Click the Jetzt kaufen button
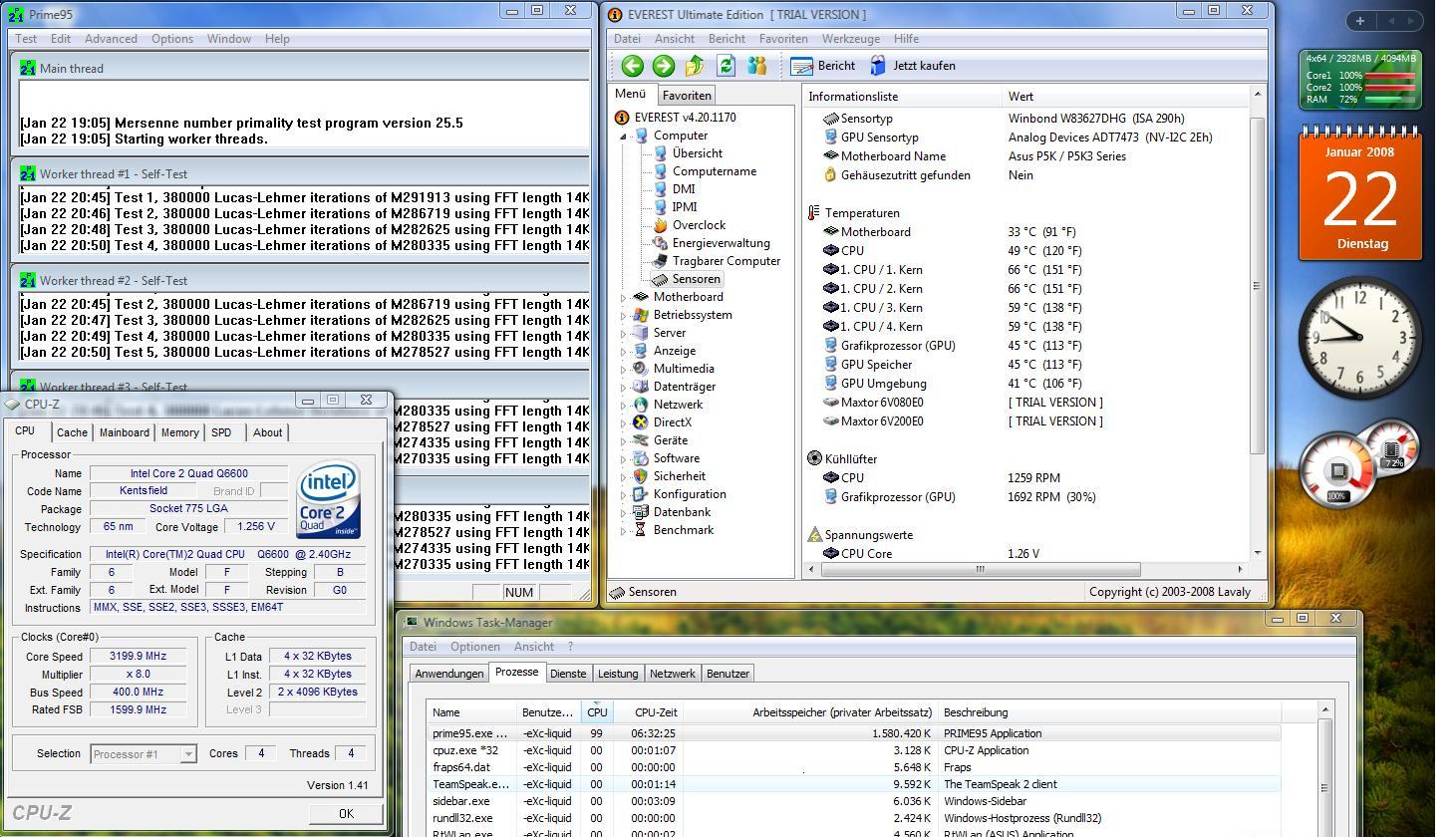The height and width of the screenshot is (837, 1456). click(x=913, y=66)
